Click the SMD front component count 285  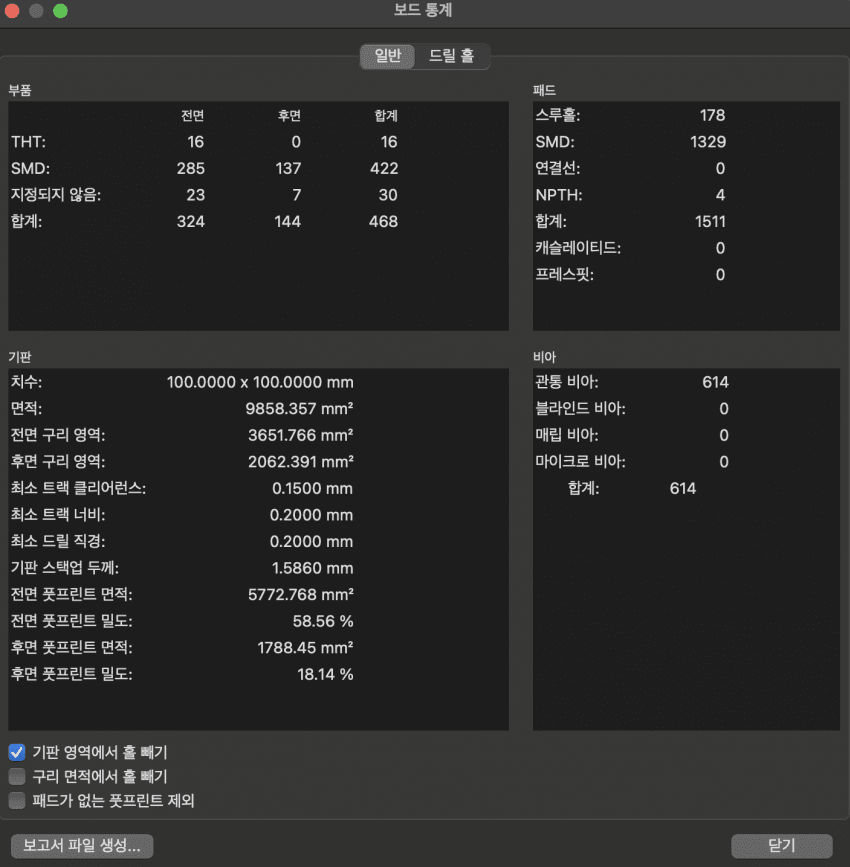(x=191, y=168)
